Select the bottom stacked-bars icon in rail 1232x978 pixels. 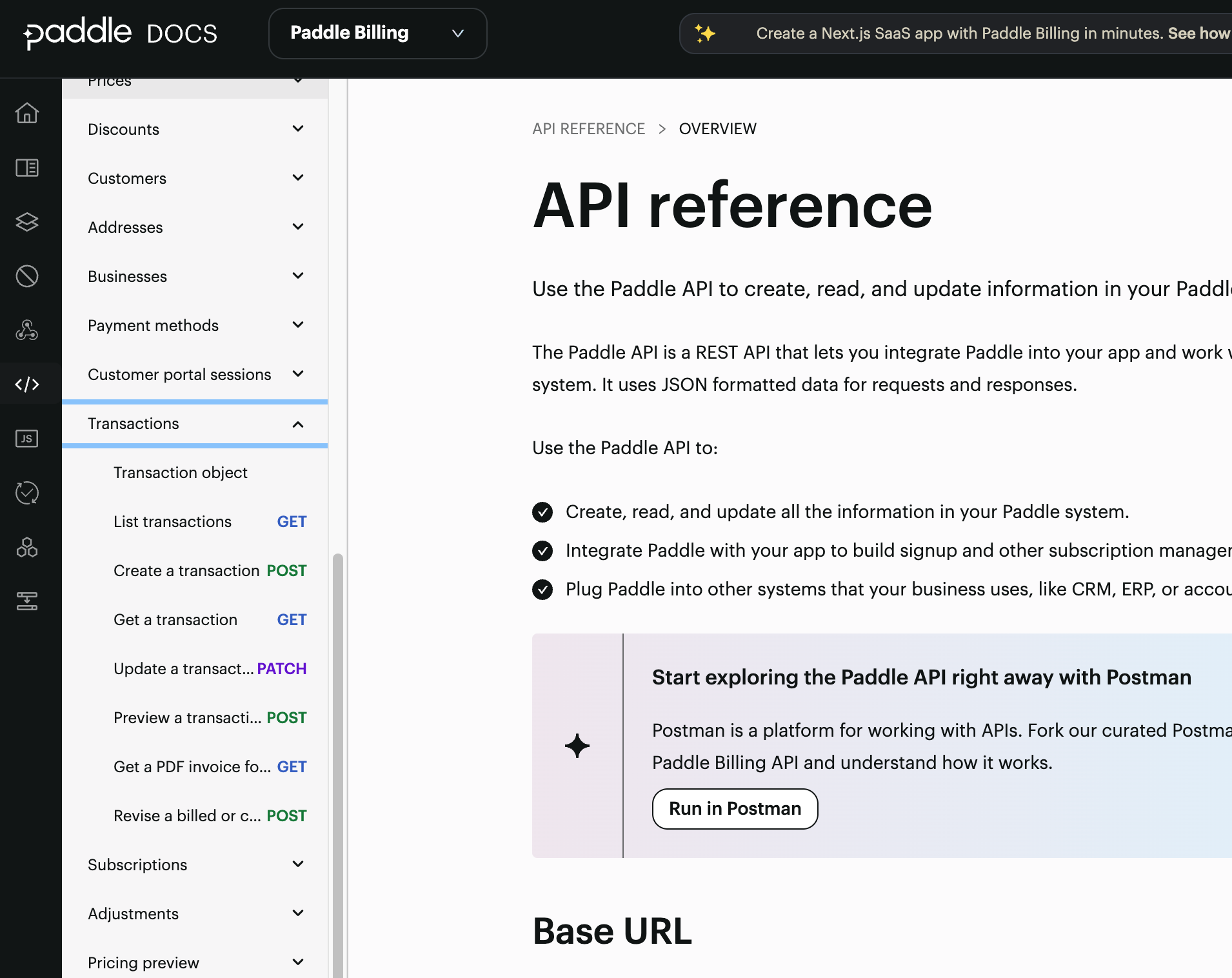(x=27, y=601)
